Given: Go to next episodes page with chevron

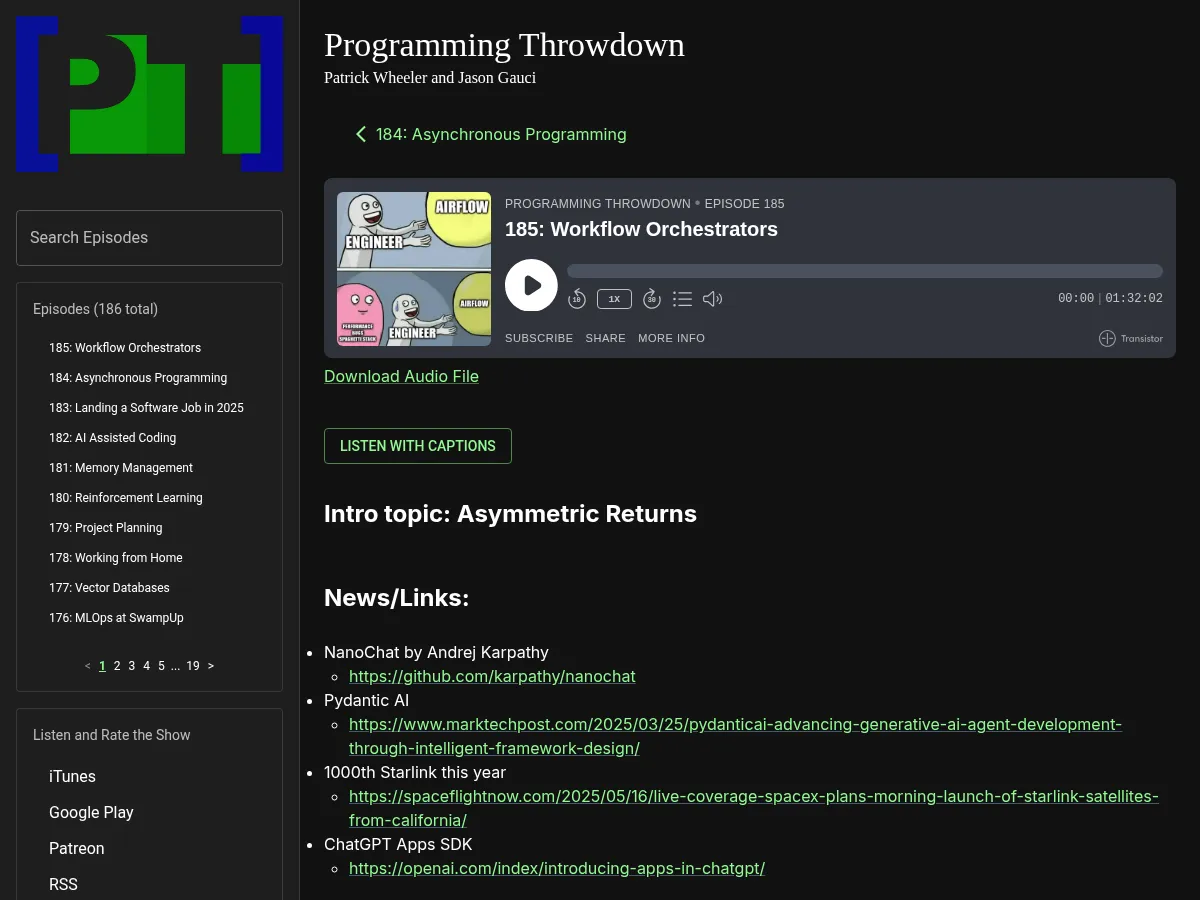Looking at the screenshot, I should (x=210, y=665).
